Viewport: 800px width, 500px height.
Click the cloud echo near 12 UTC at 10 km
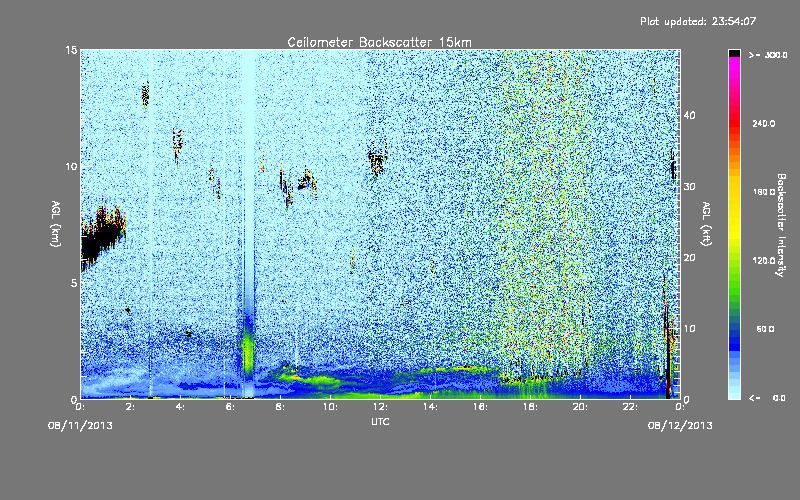(x=378, y=159)
